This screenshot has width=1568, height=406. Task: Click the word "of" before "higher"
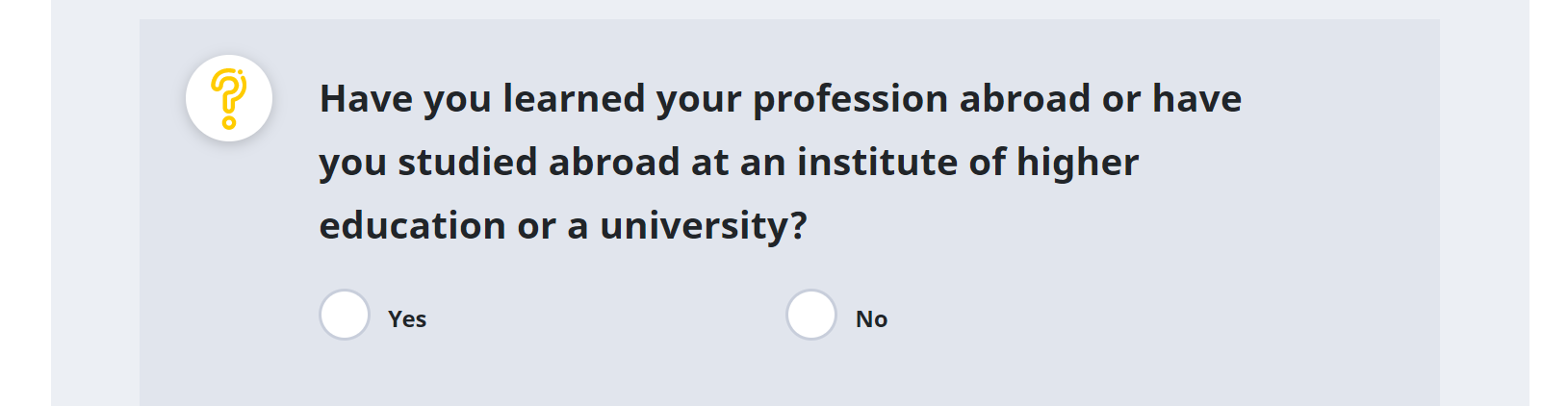point(987,163)
